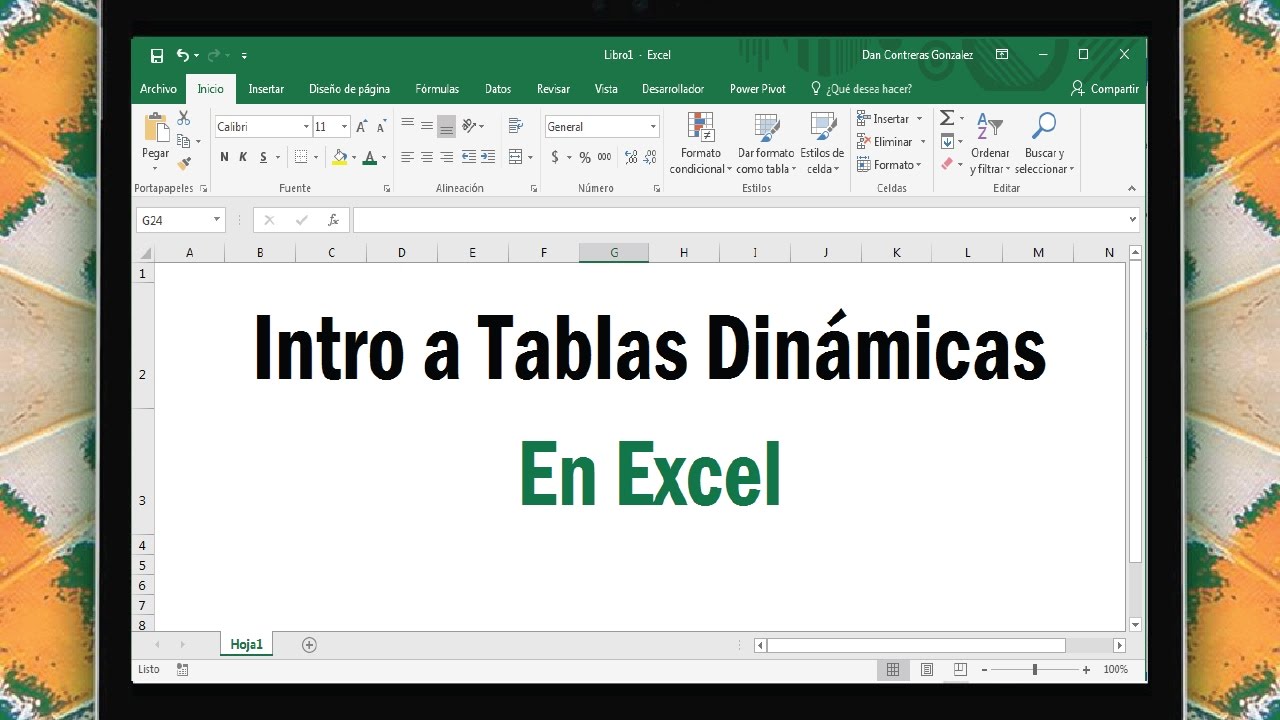Image resolution: width=1280 pixels, height=720 pixels.
Task: Click the Buscar y seleccionar magnifier icon
Action: point(1044,126)
